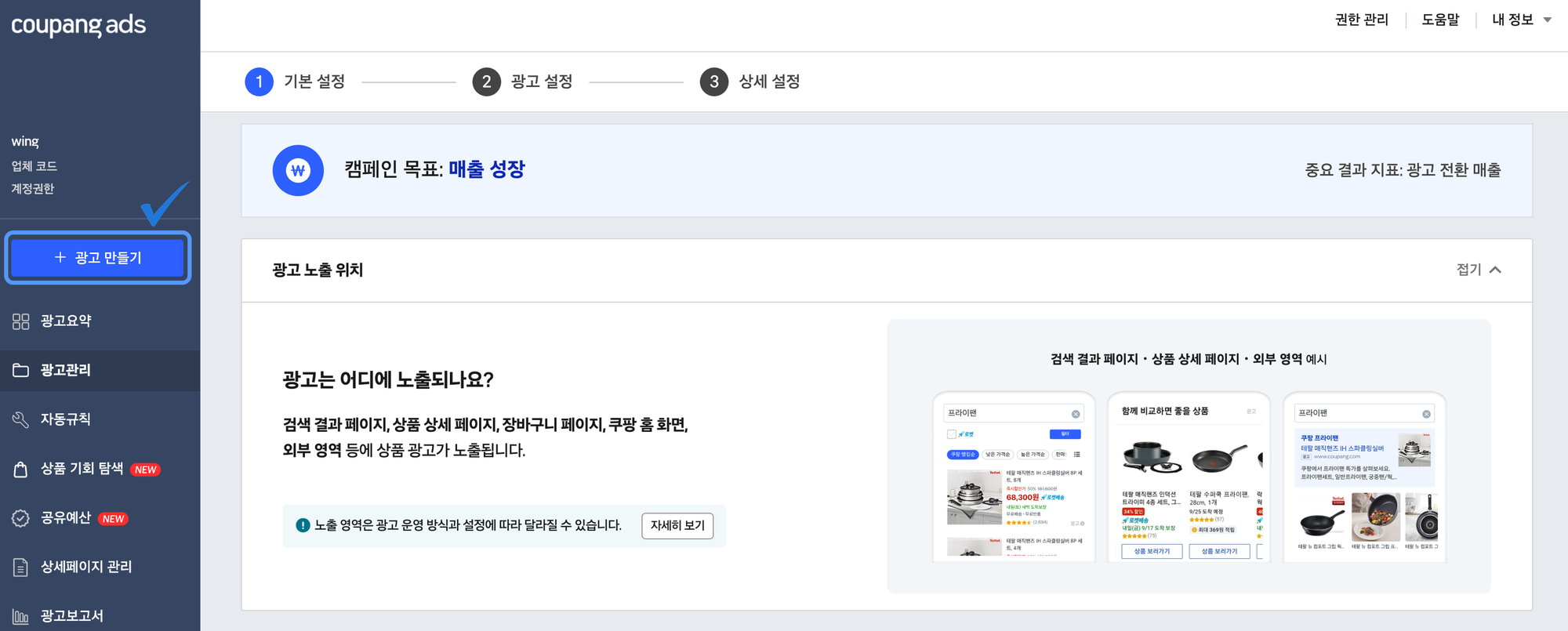Click first 상품 보러가기 button in example
This screenshot has height=631, width=1568.
tap(1152, 551)
